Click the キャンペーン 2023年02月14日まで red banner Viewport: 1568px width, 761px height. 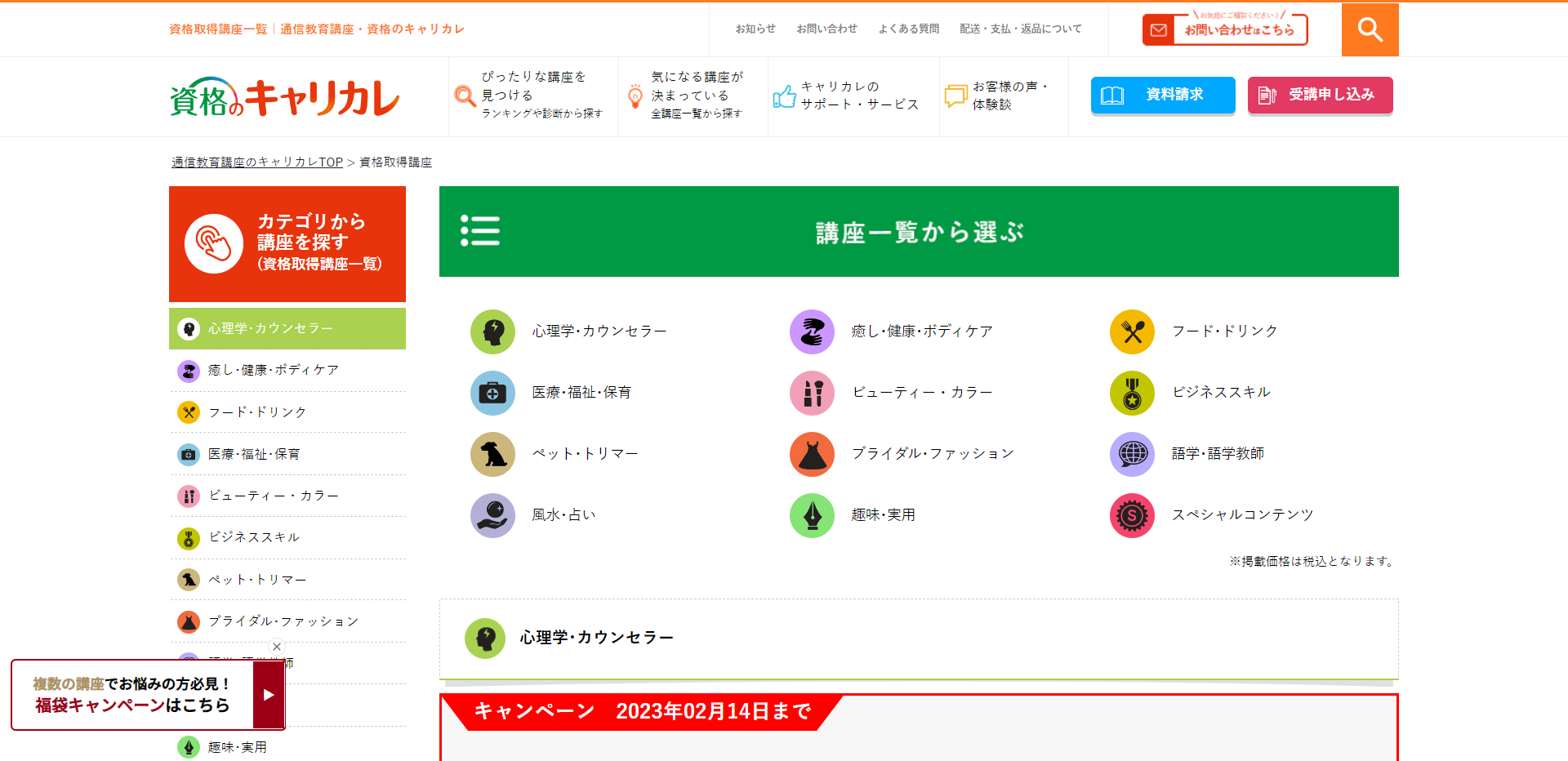coord(642,711)
